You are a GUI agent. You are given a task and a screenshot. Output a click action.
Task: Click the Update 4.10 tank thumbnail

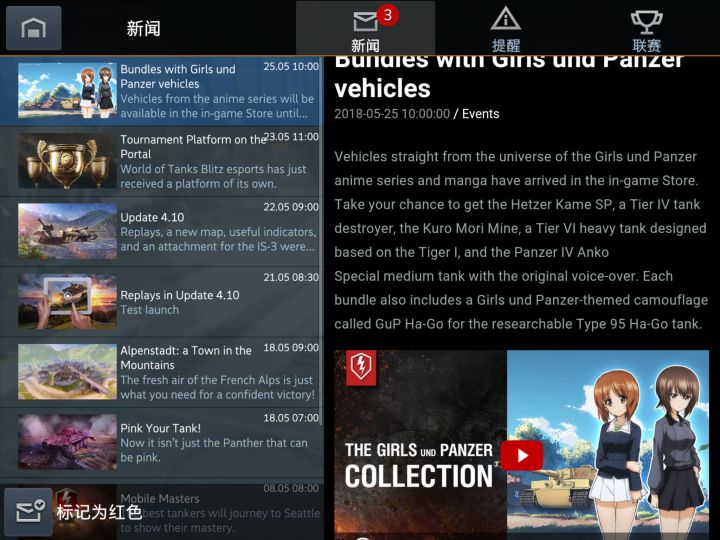click(x=67, y=231)
